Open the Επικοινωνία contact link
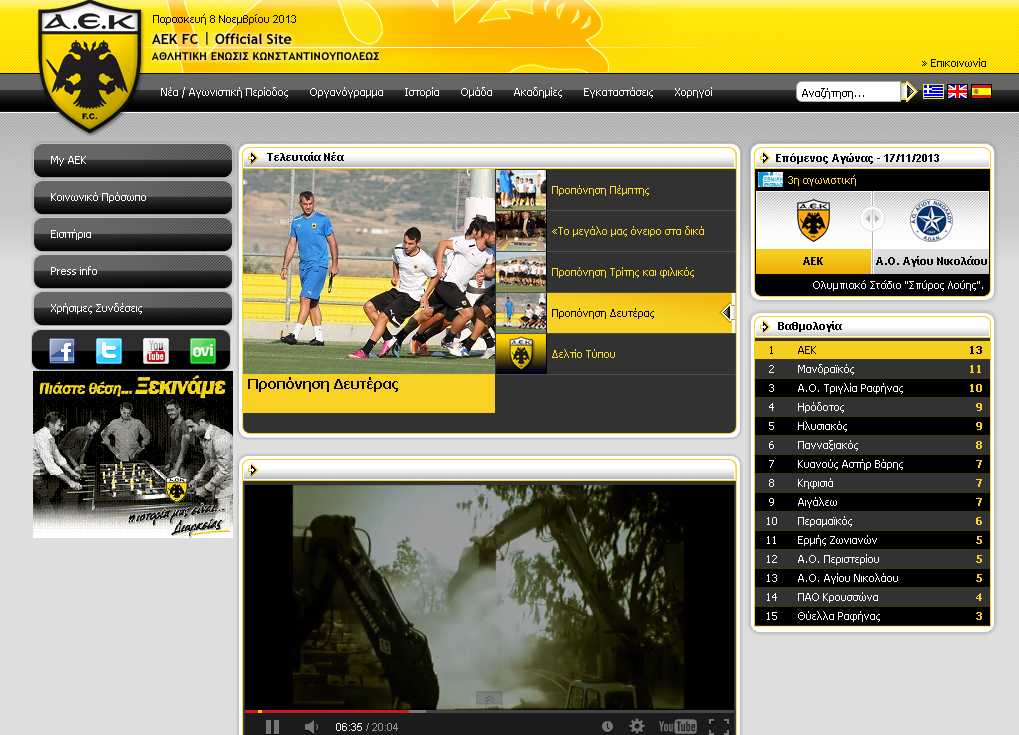 click(x=954, y=63)
